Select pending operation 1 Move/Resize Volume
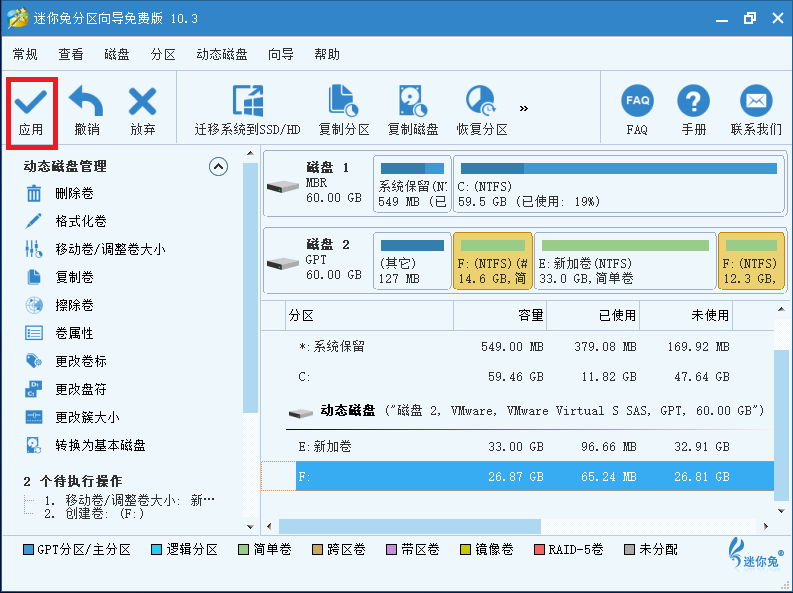The width and height of the screenshot is (793, 593). (129, 500)
